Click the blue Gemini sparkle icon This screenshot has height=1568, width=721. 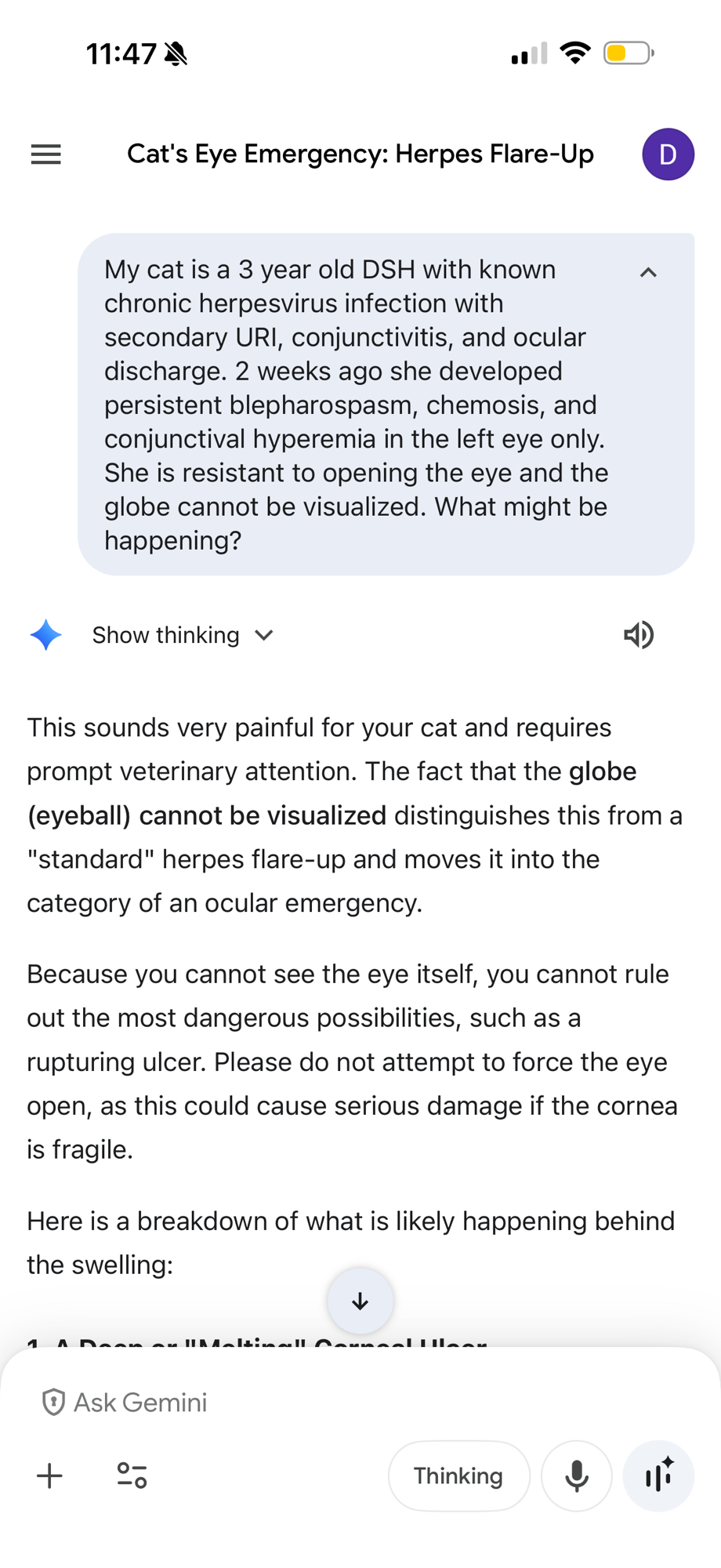45,635
